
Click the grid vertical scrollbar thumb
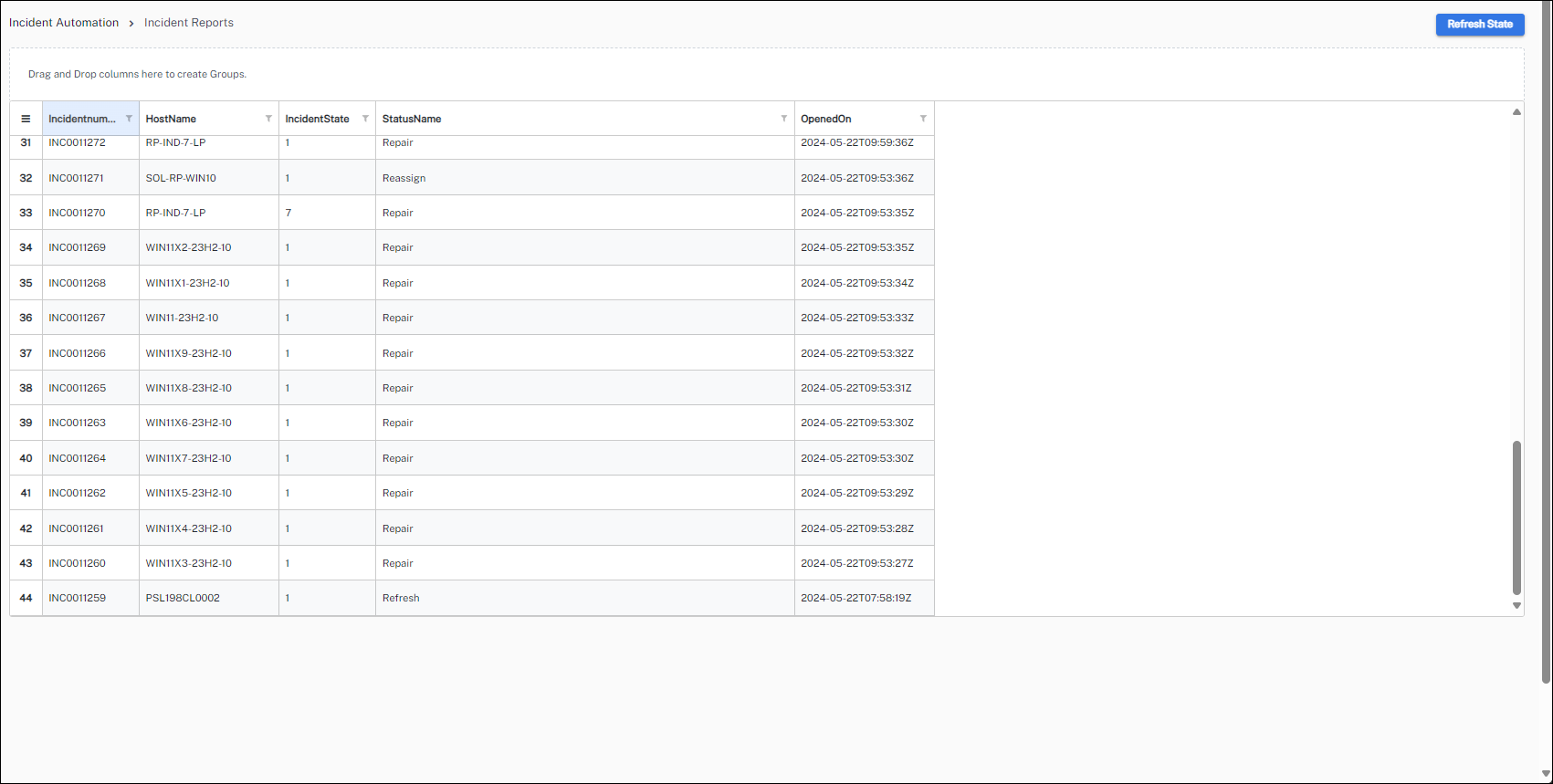[x=1516, y=516]
